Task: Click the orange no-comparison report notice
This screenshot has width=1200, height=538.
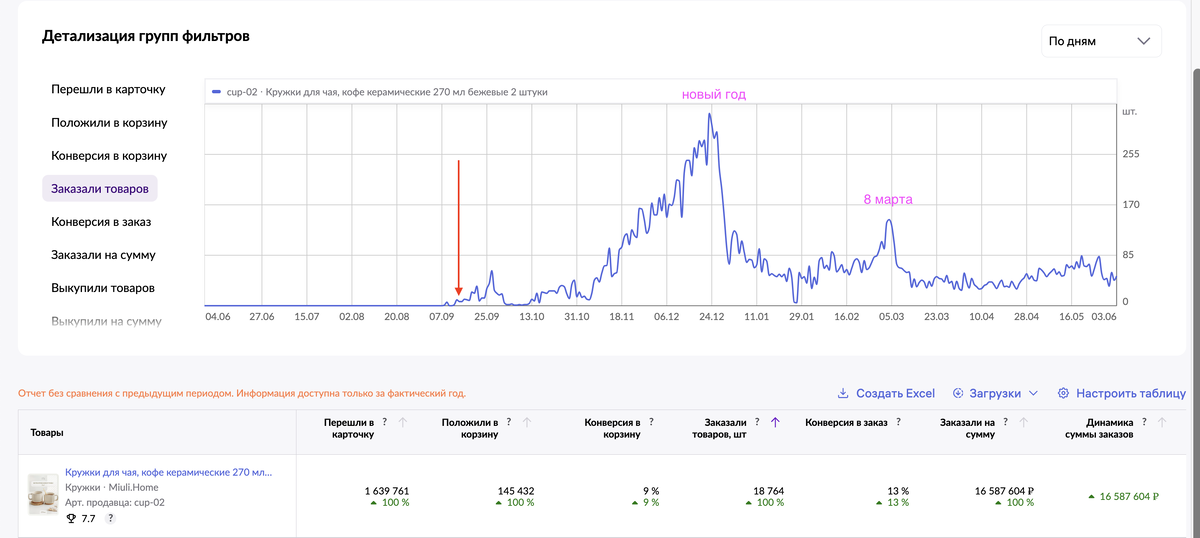Action: point(242,393)
